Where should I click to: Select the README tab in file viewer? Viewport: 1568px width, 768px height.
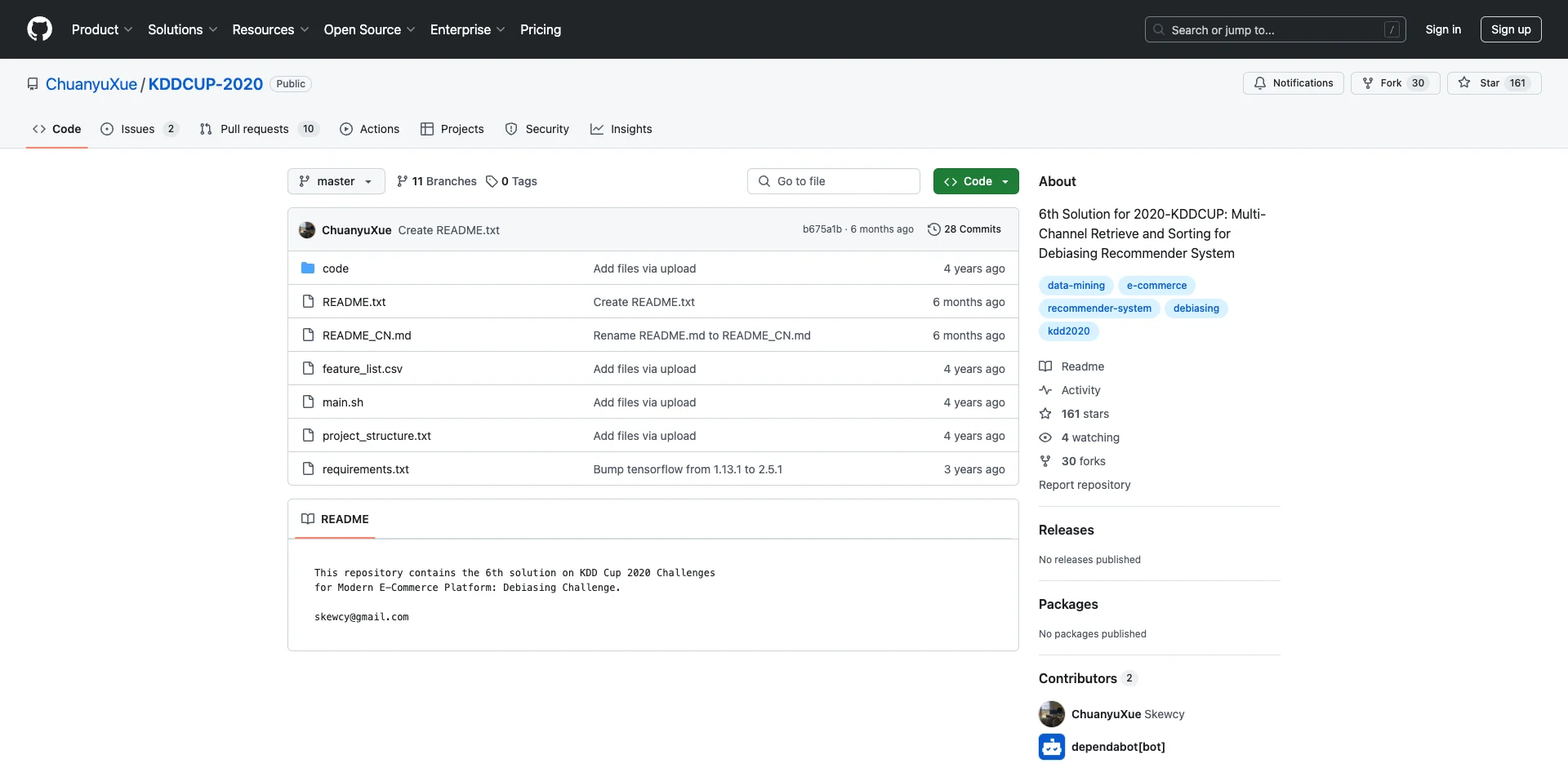click(336, 519)
